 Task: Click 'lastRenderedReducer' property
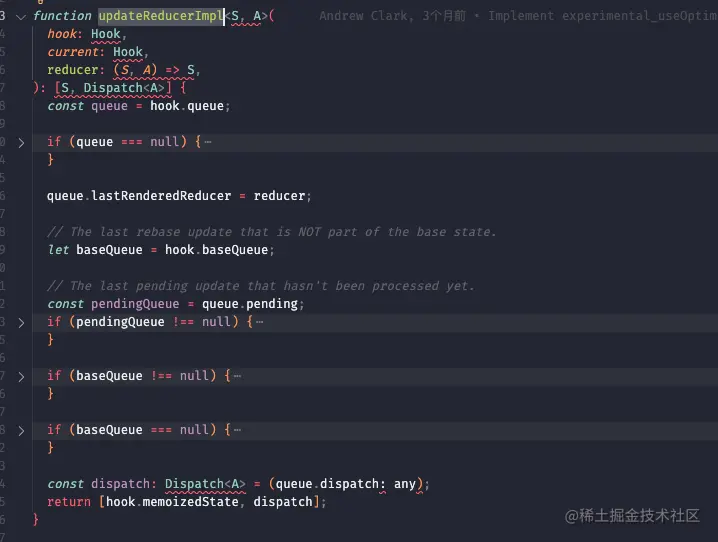[x=161, y=196]
